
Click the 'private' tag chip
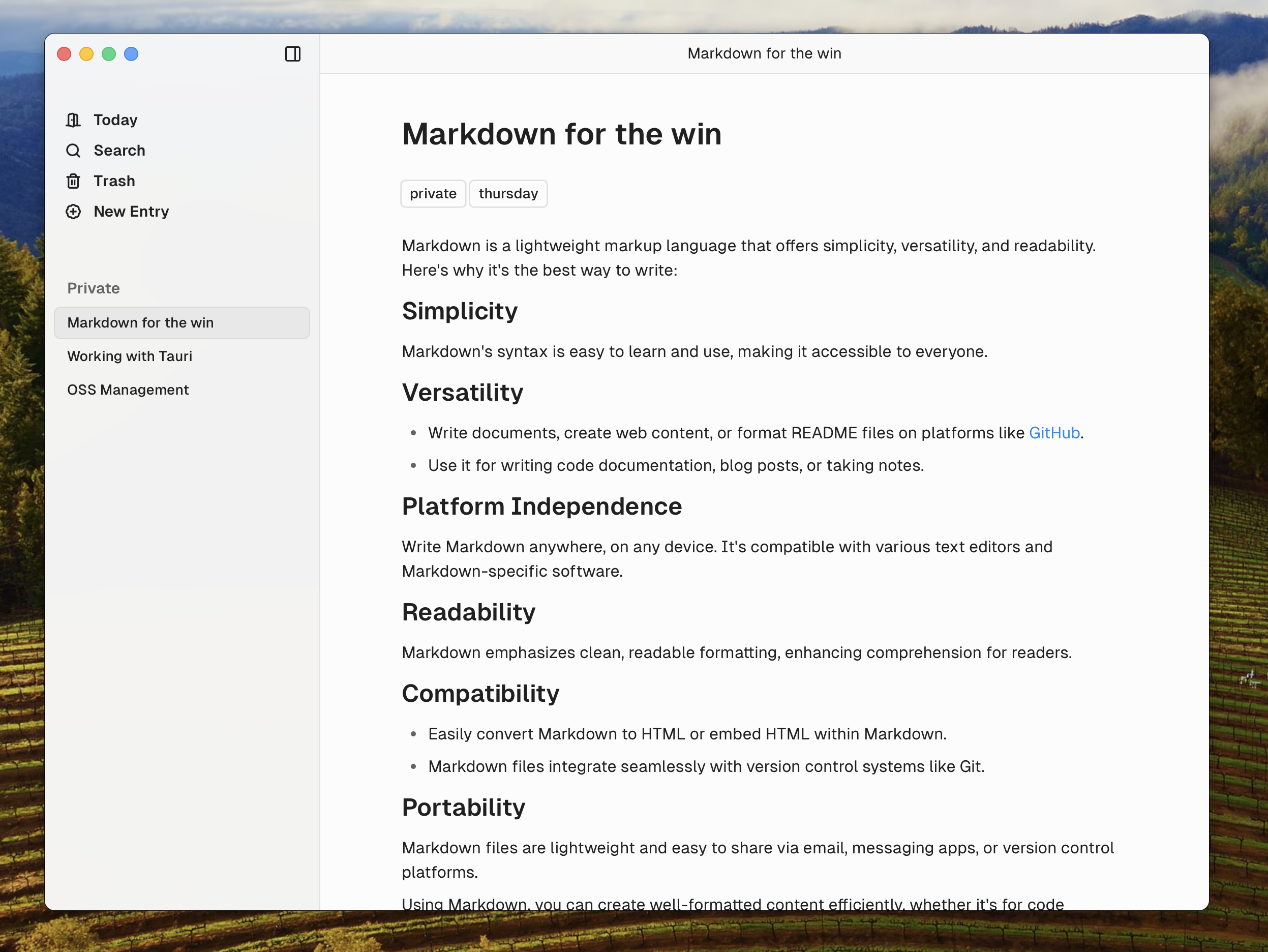[x=433, y=194]
